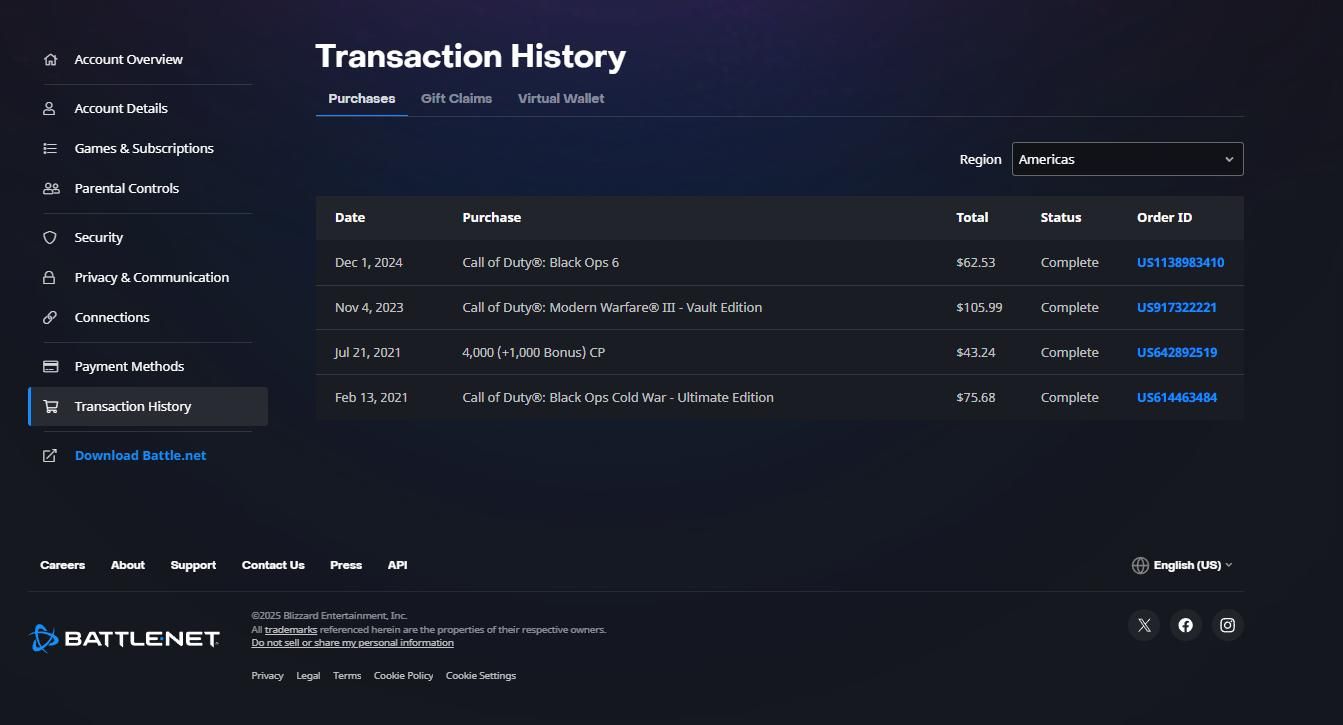Click the Call of Duty®: Black Ops 6 purchase
Viewport: 1343px width, 725px height.
click(x=540, y=263)
